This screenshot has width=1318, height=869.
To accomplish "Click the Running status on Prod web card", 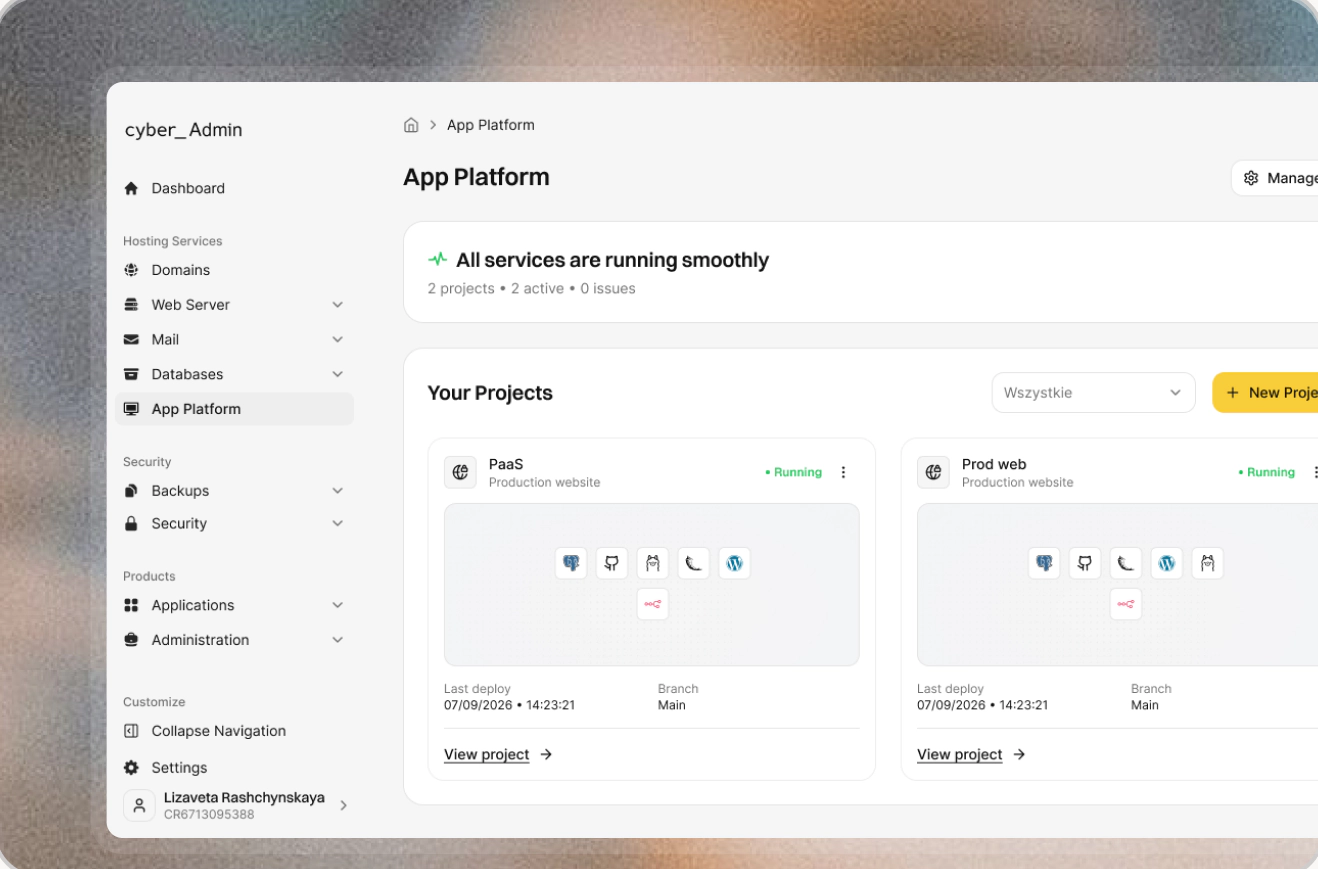I will pos(1266,472).
